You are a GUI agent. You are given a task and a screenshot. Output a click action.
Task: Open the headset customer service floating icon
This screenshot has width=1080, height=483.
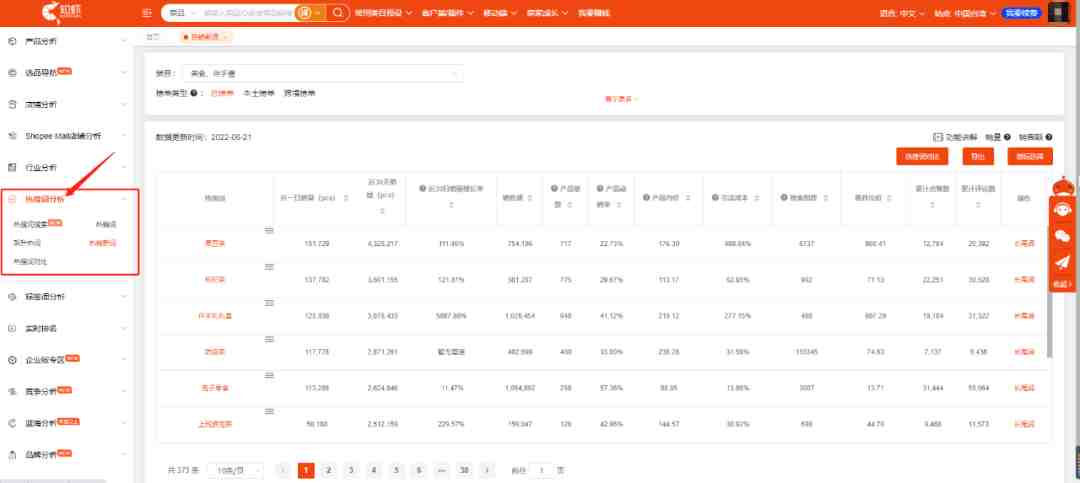tap(1062, 209)
